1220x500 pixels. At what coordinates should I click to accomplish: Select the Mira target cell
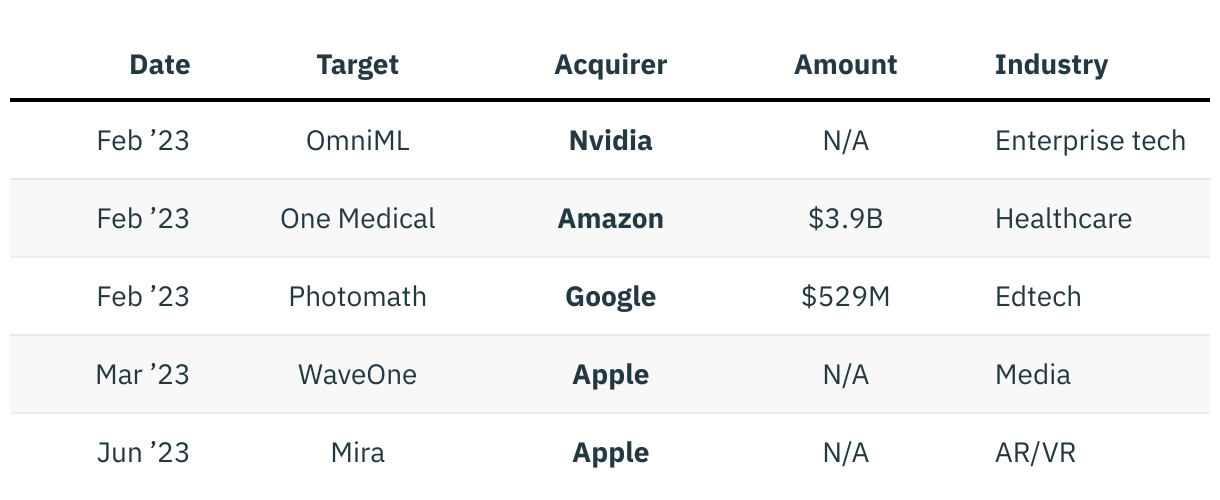click(x=357, y=453)
